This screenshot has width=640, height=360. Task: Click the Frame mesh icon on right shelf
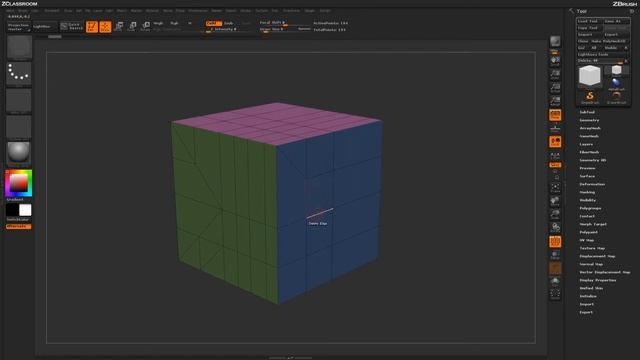tap(555, 188)
